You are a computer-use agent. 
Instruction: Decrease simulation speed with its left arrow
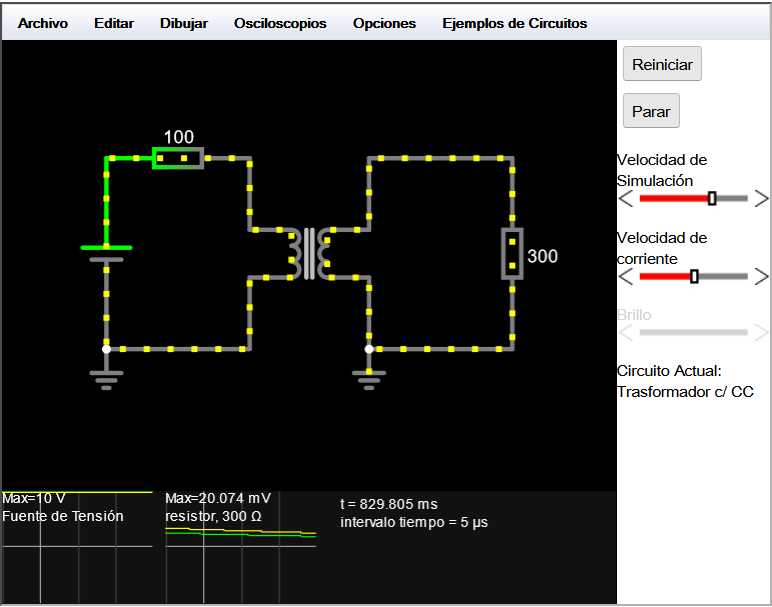[x=626, y=199]
